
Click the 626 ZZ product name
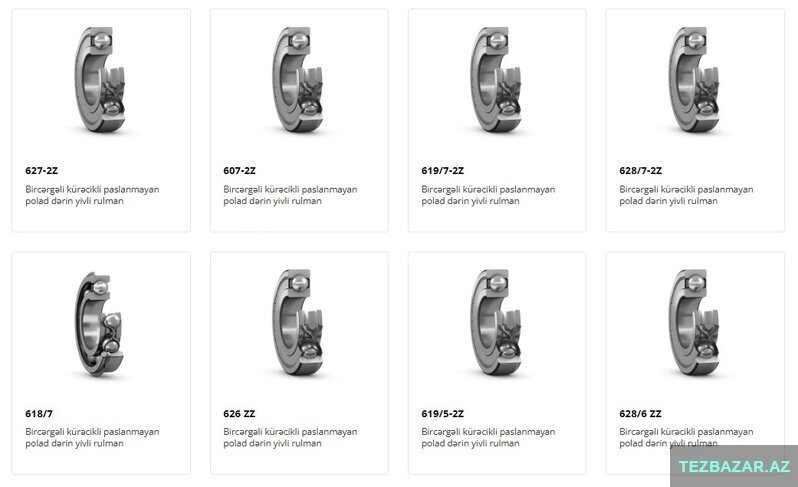239,414
